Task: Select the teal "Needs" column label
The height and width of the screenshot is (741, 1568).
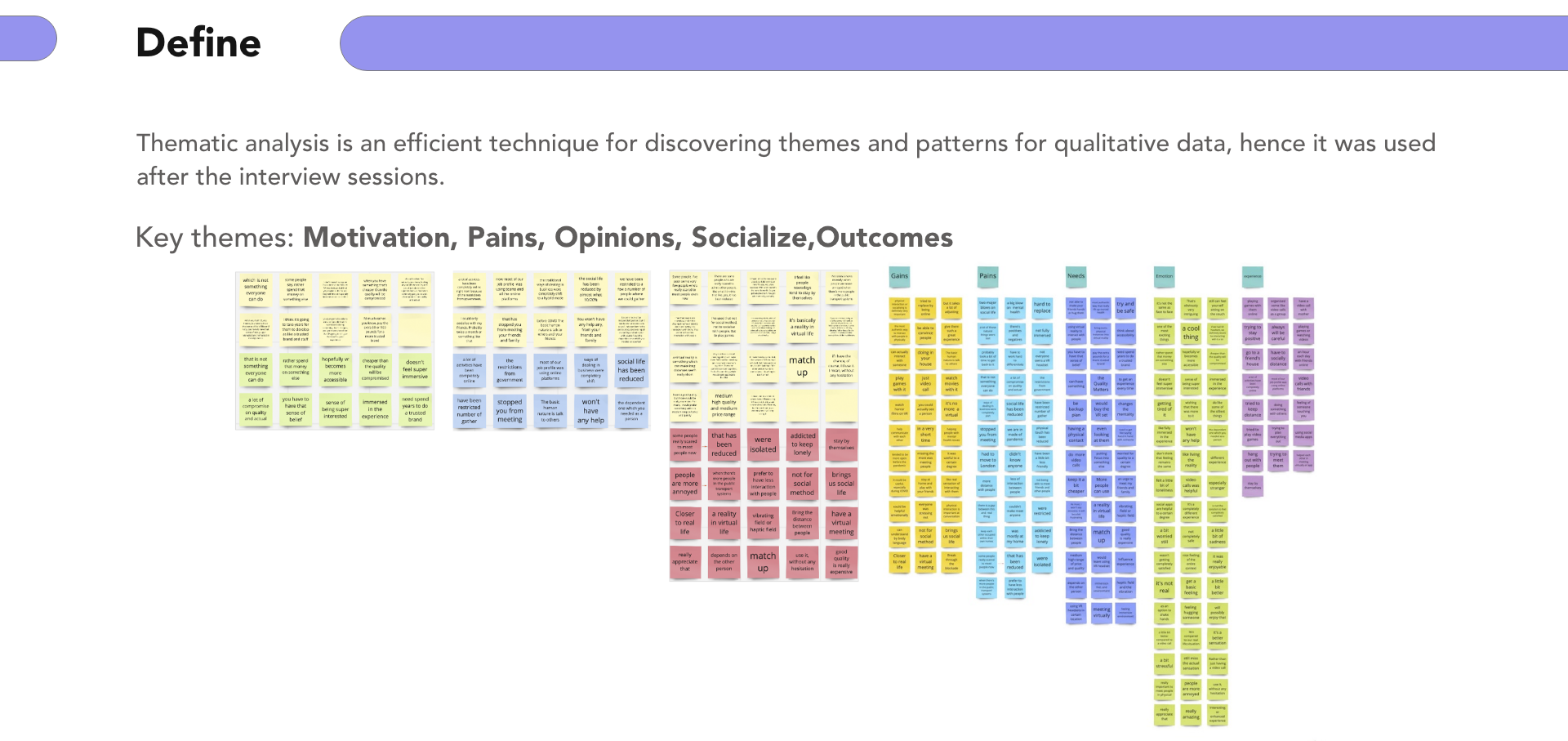Action: point(1076,276)
